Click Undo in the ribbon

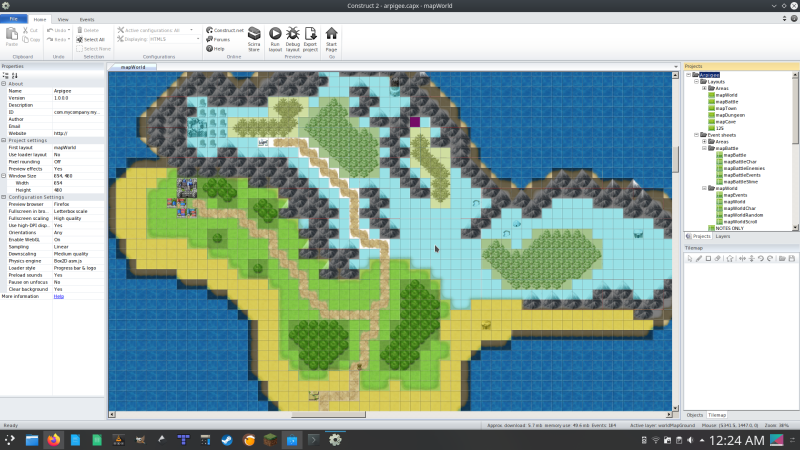point(58,30)
